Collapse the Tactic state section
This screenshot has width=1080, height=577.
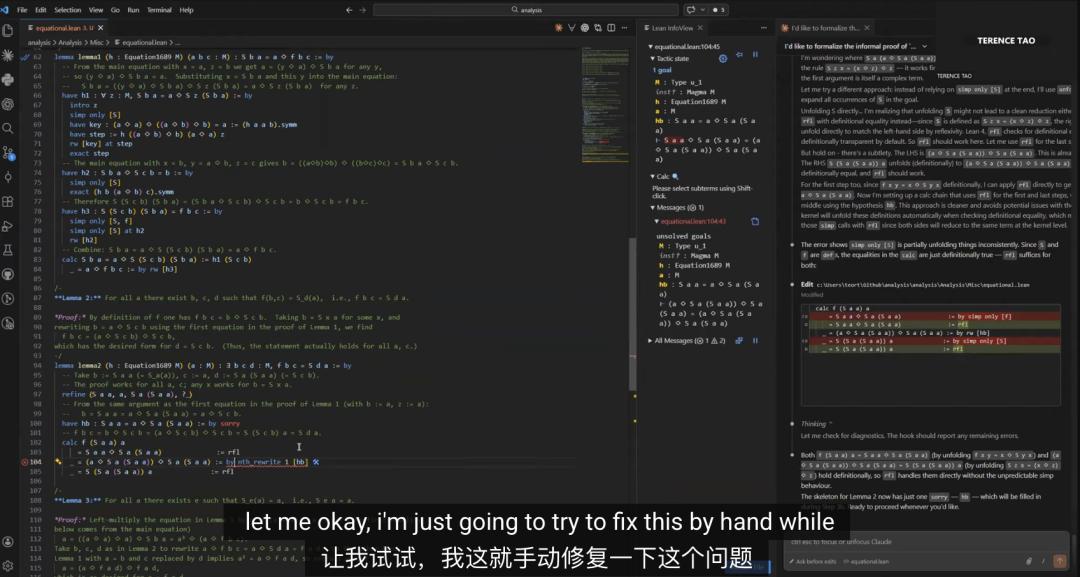(x=652, y=59)
